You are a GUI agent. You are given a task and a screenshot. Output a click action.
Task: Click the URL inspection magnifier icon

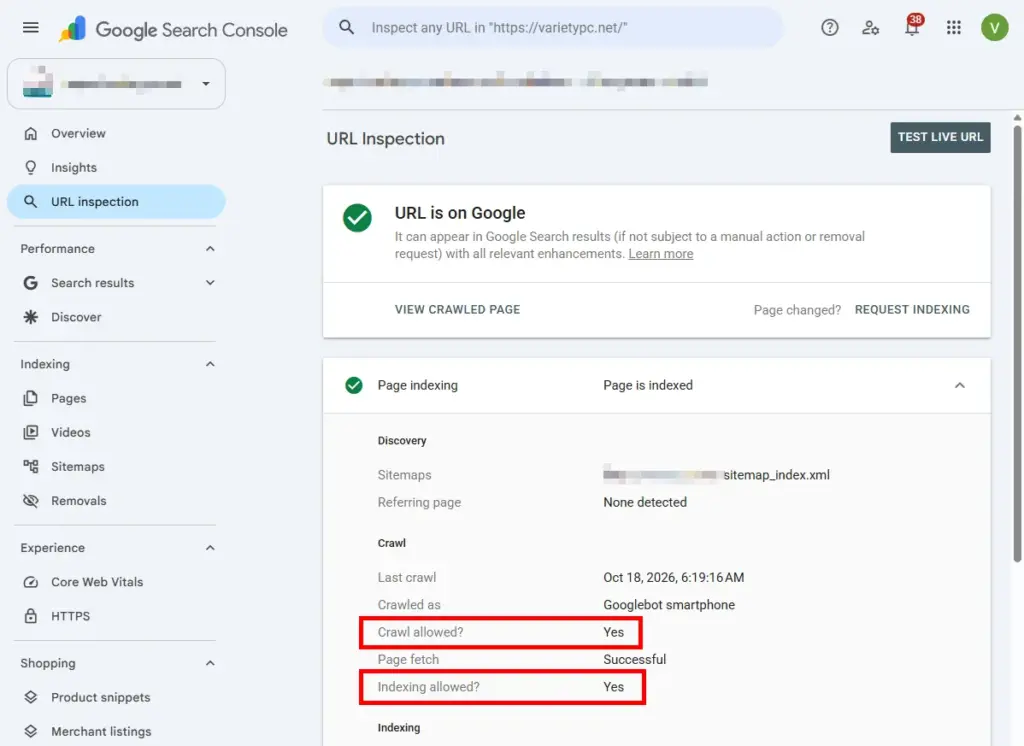pyautogui.click(x=31, y=201)
